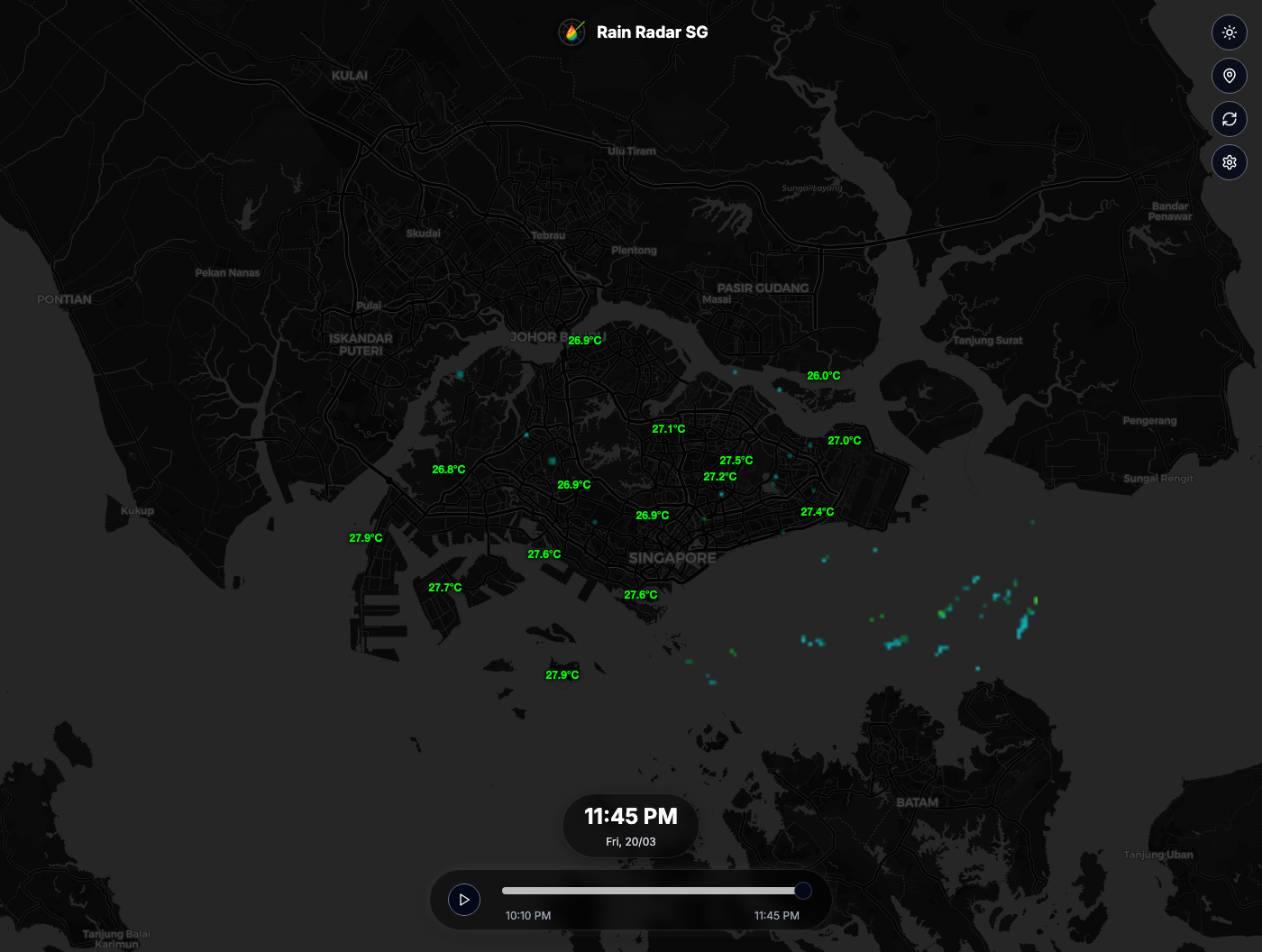Click the 26.8°C reading in western Singapore
Viewport: 1262px width, 952px height.
(451, 469)
